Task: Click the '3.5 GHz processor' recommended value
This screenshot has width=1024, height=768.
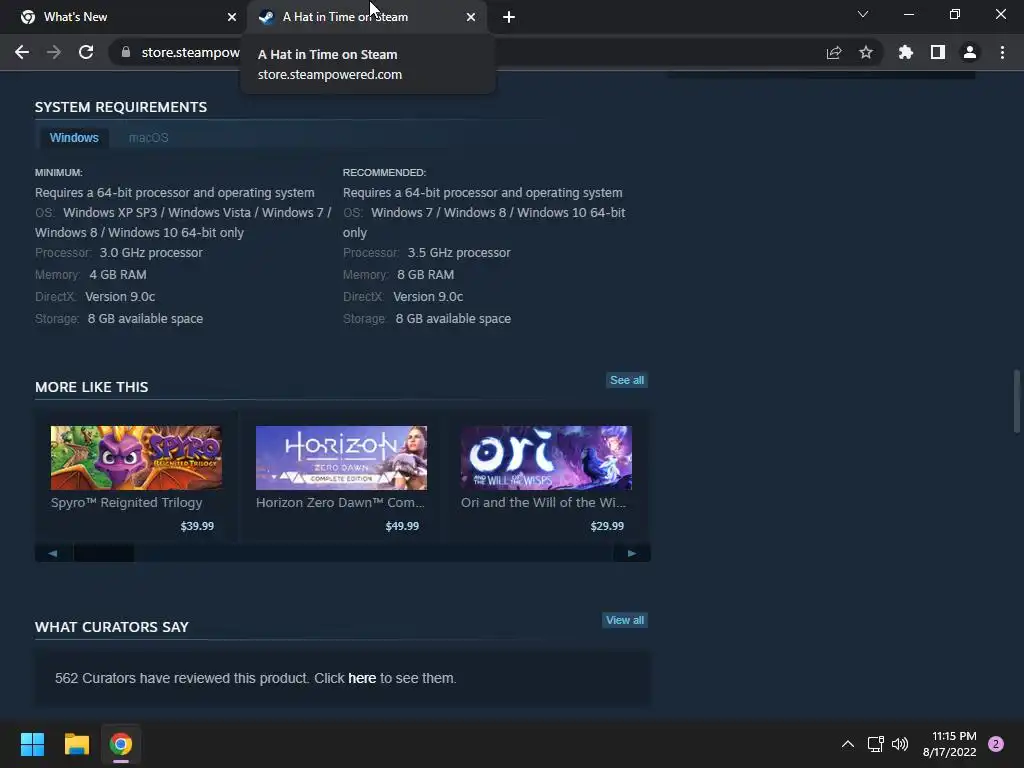Action: pos(459,253)
